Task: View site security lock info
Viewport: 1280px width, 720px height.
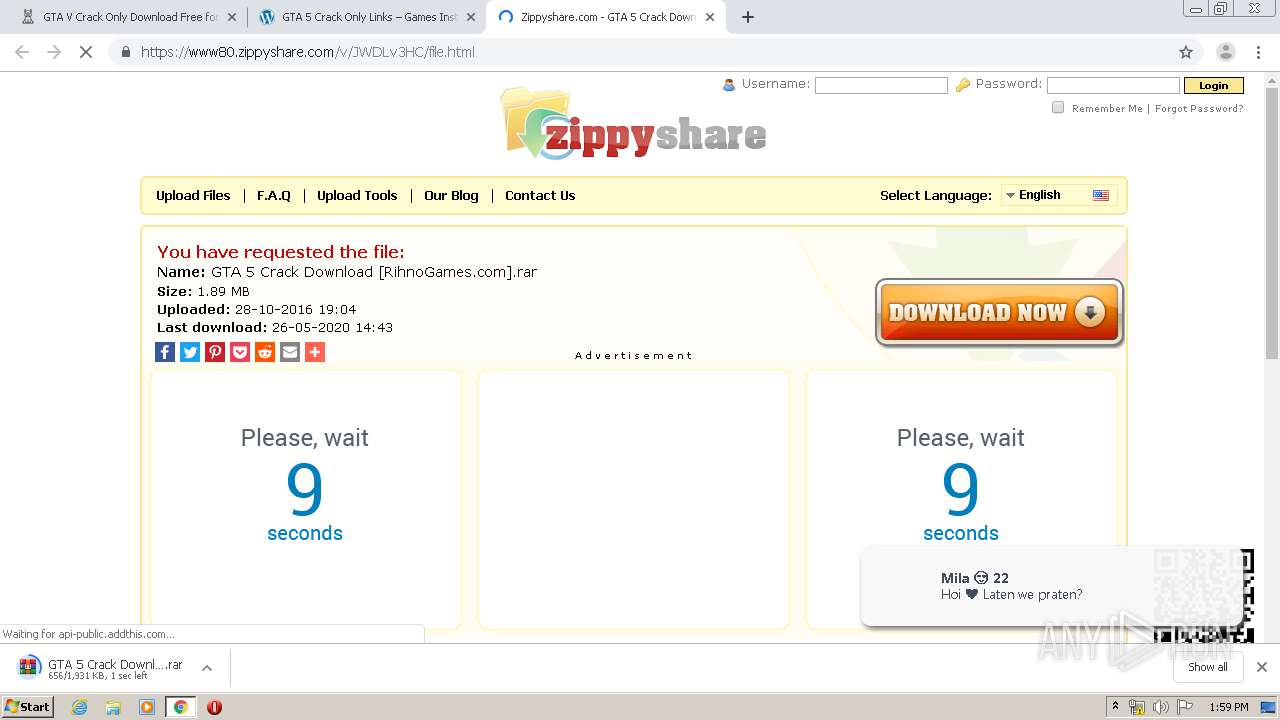Action: click(x=125, y=52)
